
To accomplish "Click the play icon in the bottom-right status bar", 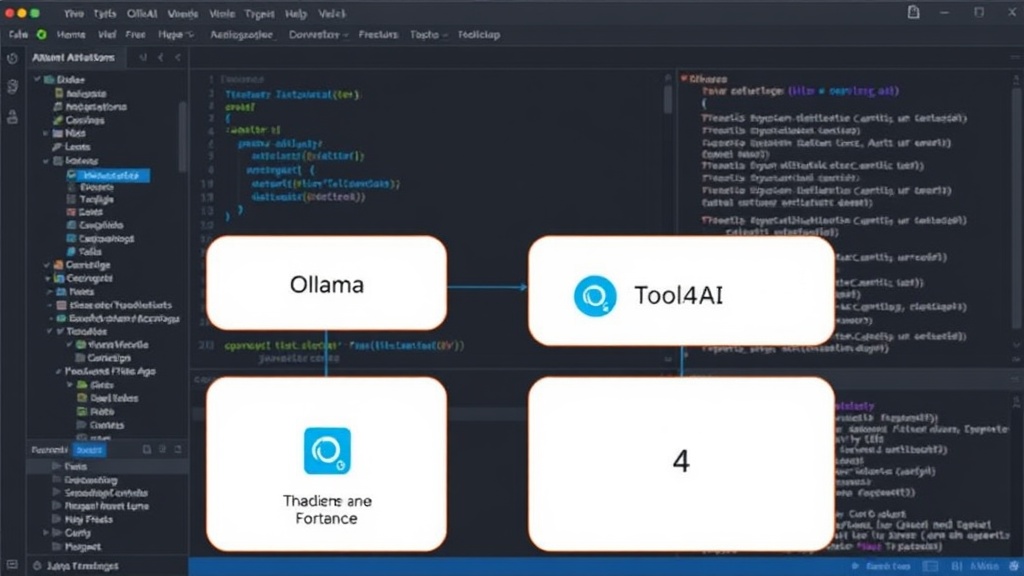I will click(x=856, y=566).
